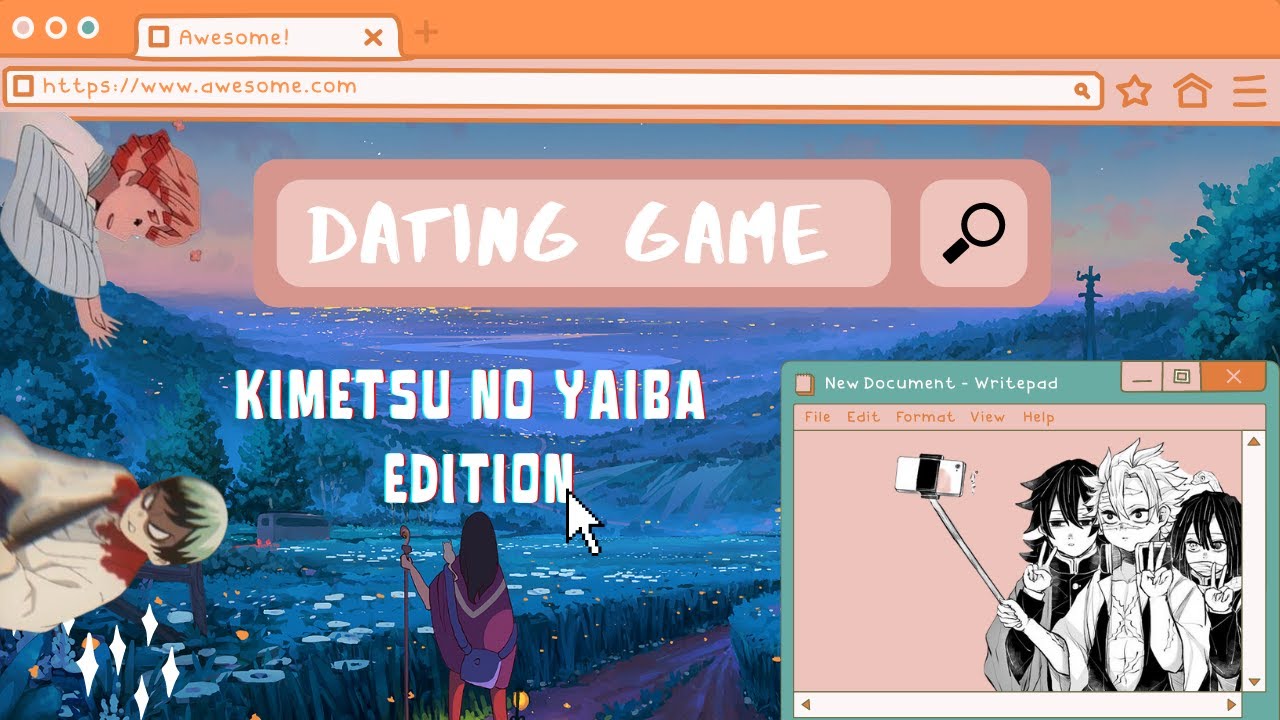The height and width of the screenshot is (720, 1280).
Task: Open the Help menu in Writepad
Action: click(x=1038, y=417)
